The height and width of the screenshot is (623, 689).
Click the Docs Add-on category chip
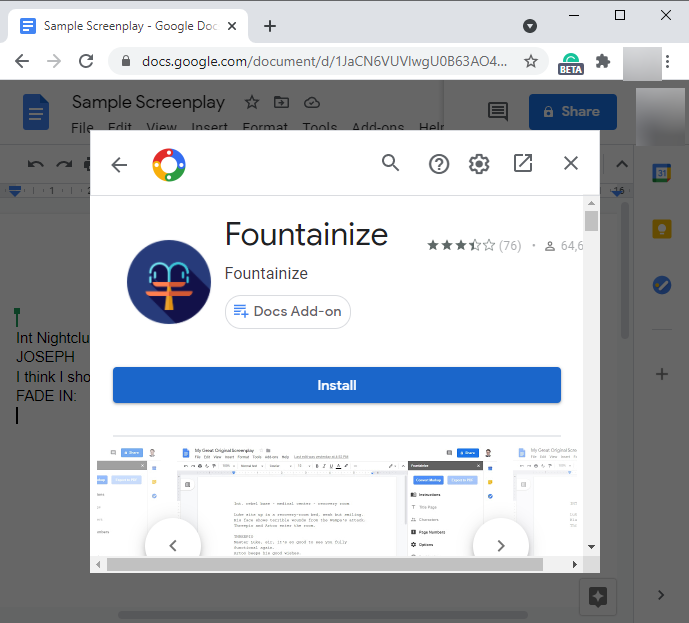(288, 312)
